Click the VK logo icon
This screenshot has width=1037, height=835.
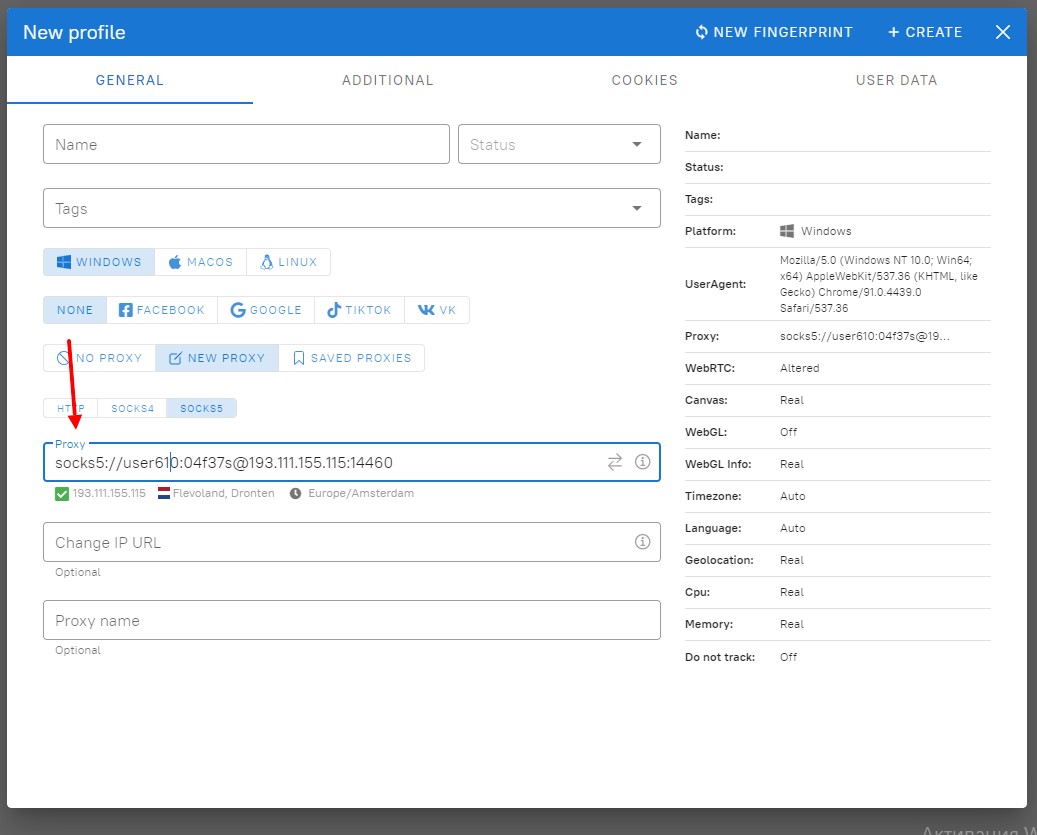[x=427, y=310]
